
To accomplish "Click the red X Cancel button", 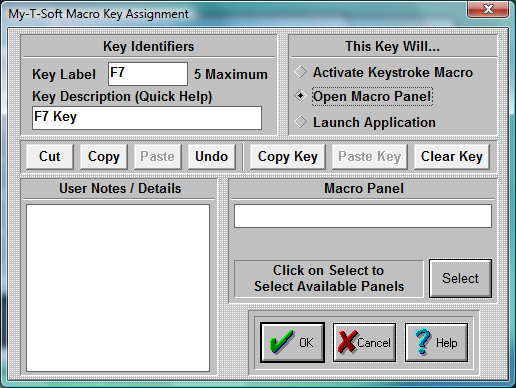I will pyautogui.click(x=364, y=342).
